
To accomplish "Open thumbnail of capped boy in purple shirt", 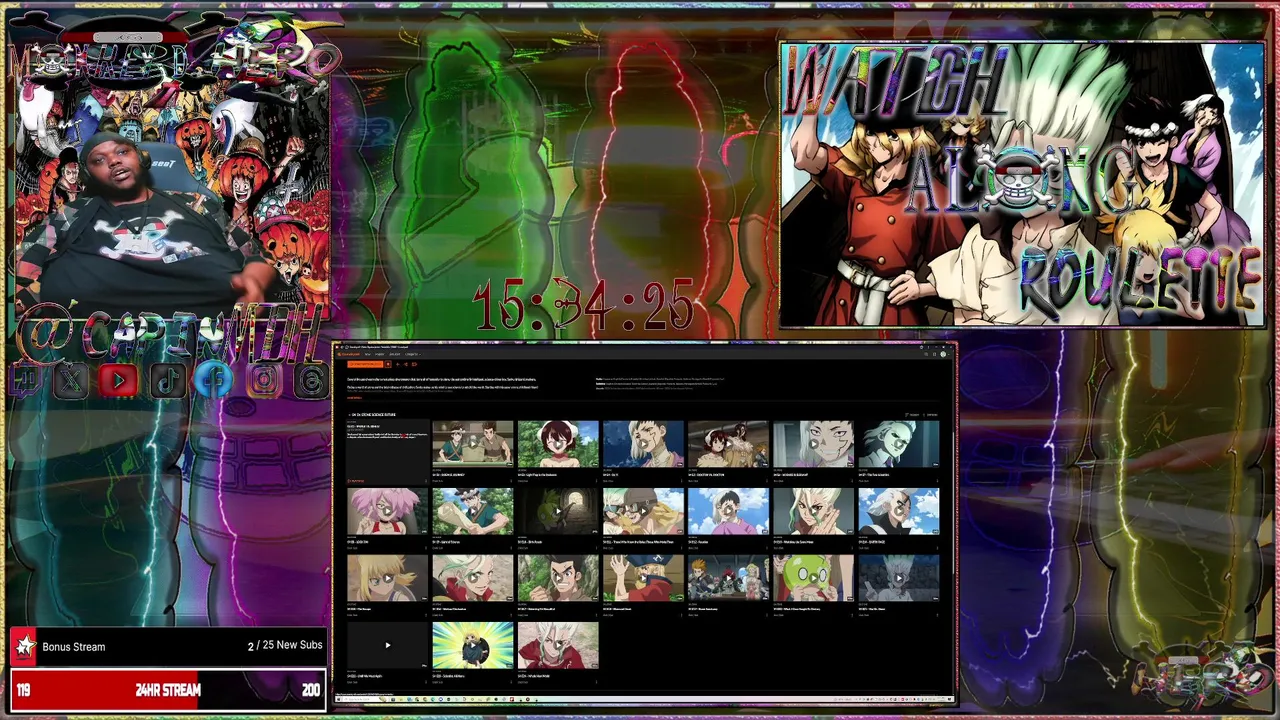I will (728, 511).
